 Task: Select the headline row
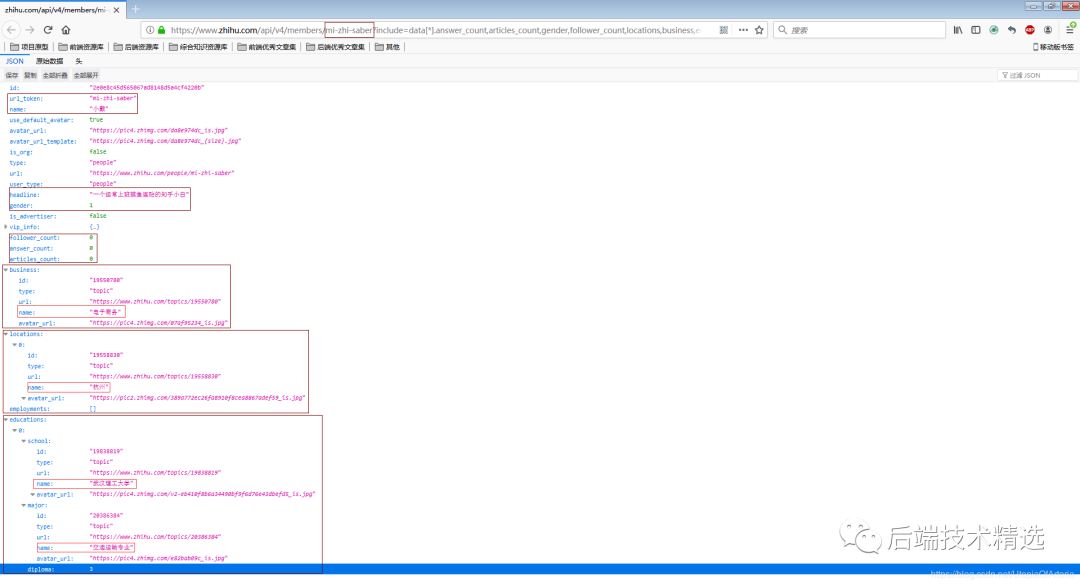click(x=540, y=195)
